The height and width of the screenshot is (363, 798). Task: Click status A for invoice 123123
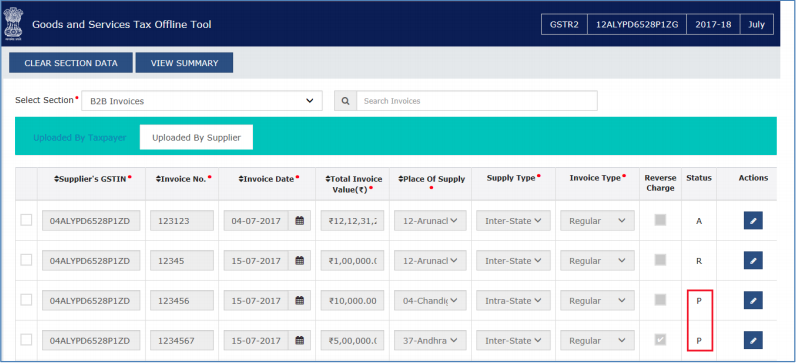click(699, 221)
